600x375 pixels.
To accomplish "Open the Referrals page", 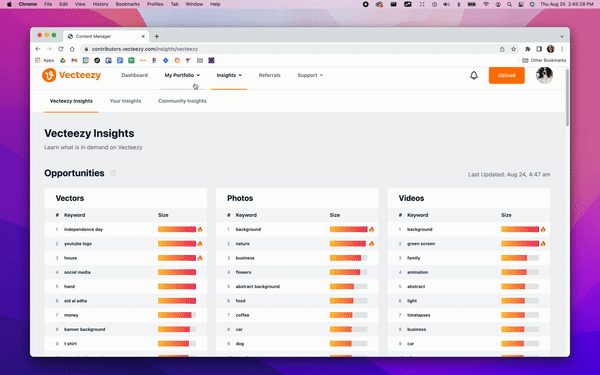I will [x=269, y=75].
